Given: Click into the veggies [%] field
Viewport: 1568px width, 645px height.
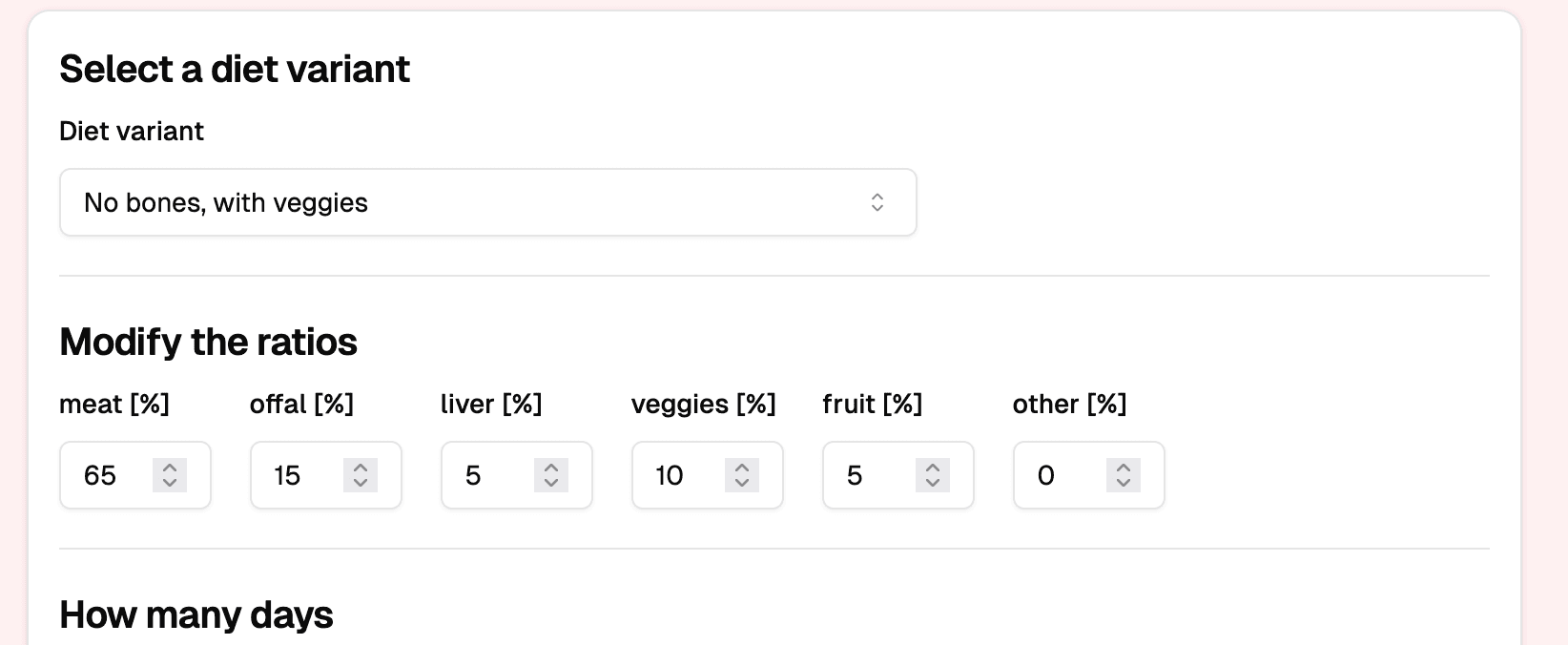Looking at the screenshot, I should tap(679, 475).
